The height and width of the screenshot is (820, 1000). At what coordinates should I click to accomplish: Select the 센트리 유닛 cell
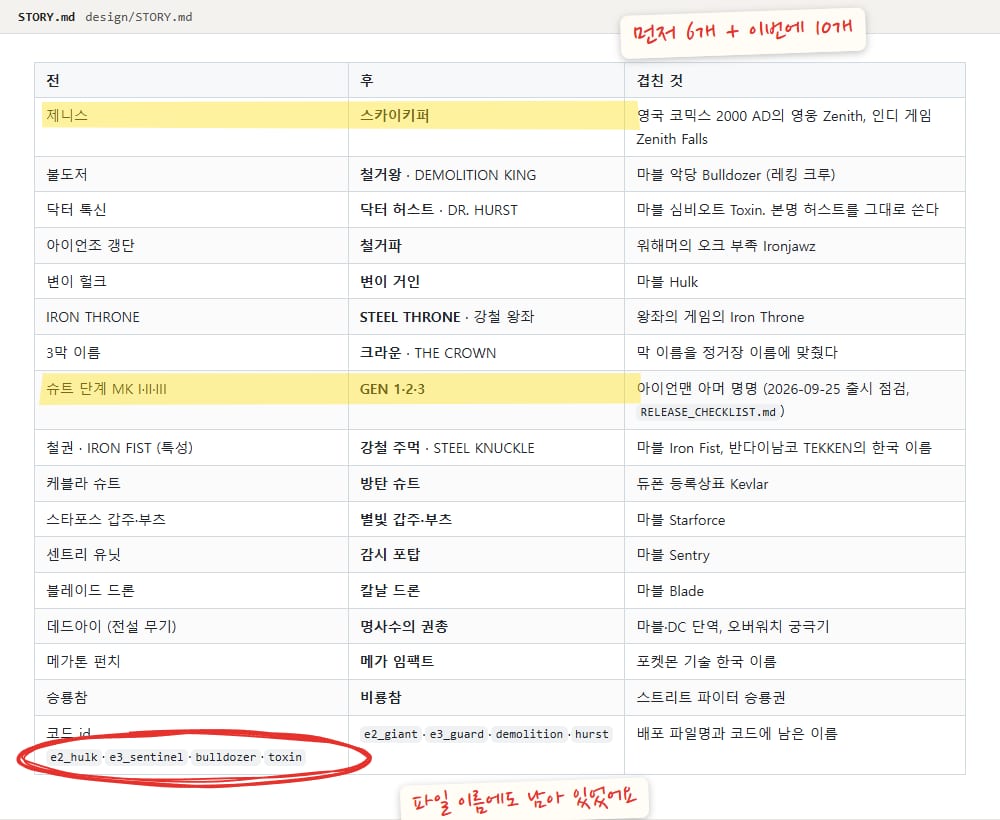(191, 555)
